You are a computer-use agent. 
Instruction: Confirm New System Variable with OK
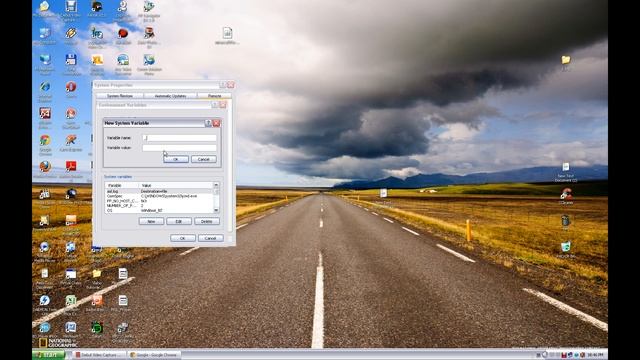coord(176,159)
